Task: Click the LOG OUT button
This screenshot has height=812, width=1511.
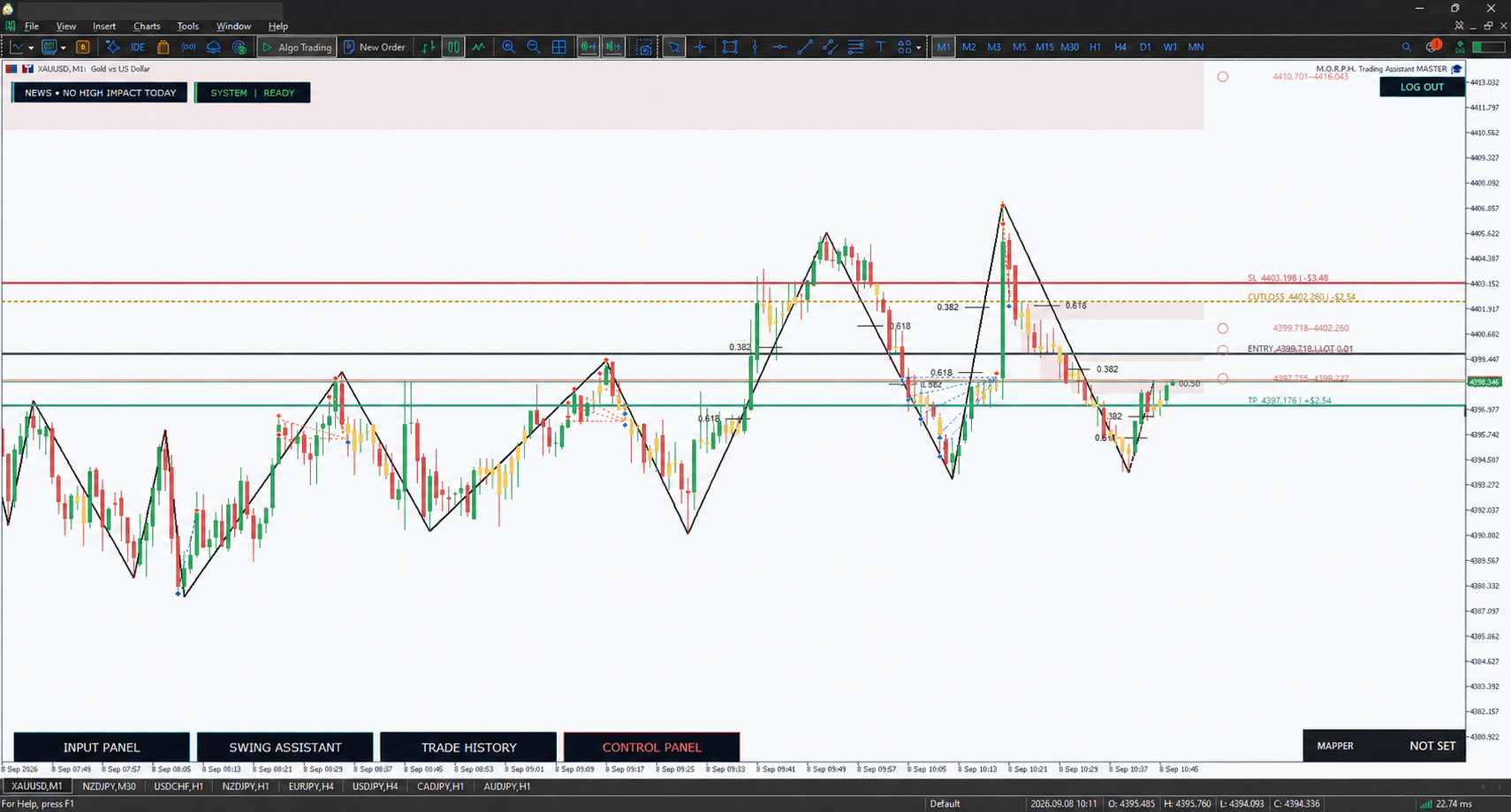Action: pyautogui.click(x=1422, y=87)
